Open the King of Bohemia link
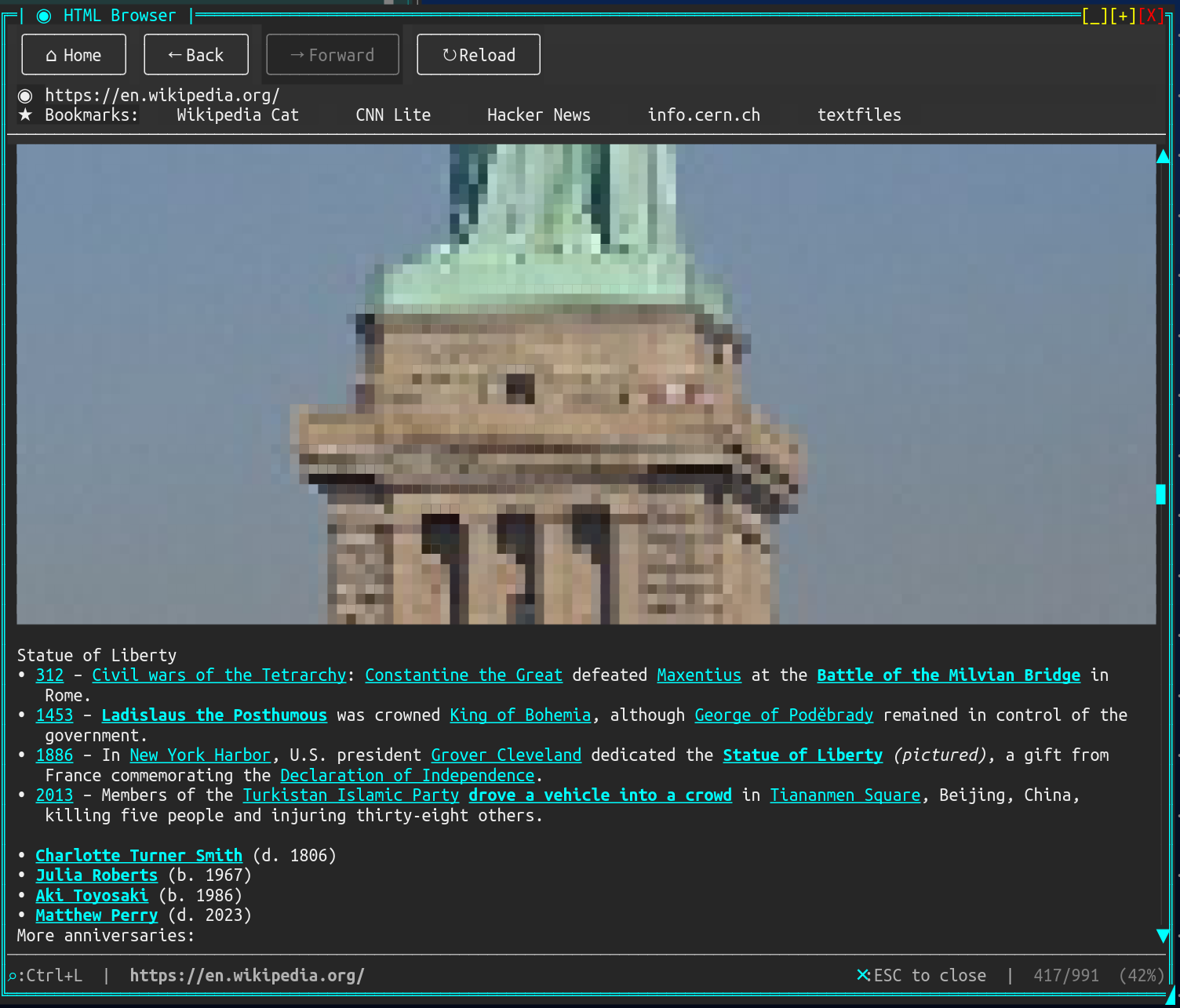This screenshot has height=1008, width=1180. pyautogui.click(x=520, y=715)
